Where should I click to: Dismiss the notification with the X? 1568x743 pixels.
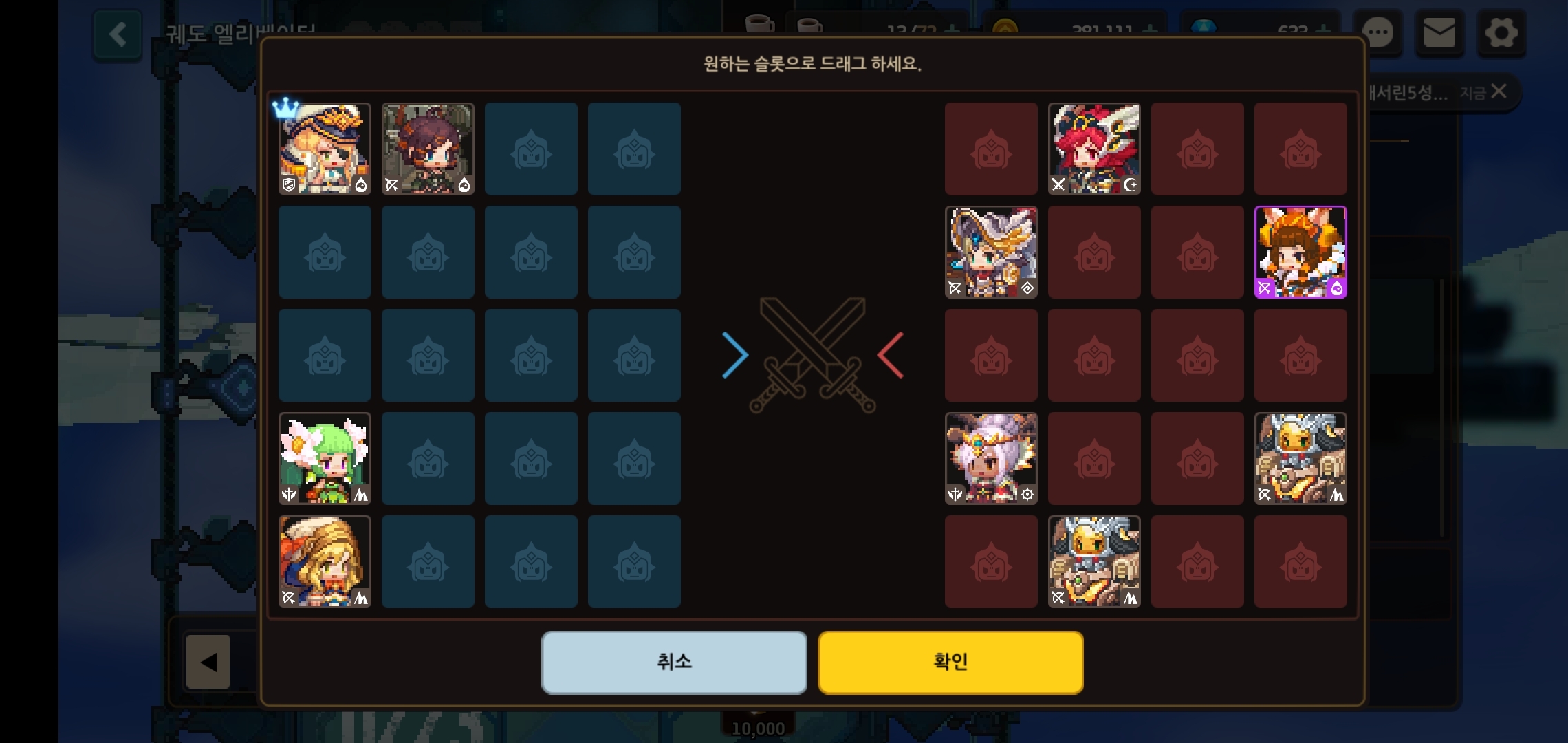pyautogui.click(x=1499, y=91)
